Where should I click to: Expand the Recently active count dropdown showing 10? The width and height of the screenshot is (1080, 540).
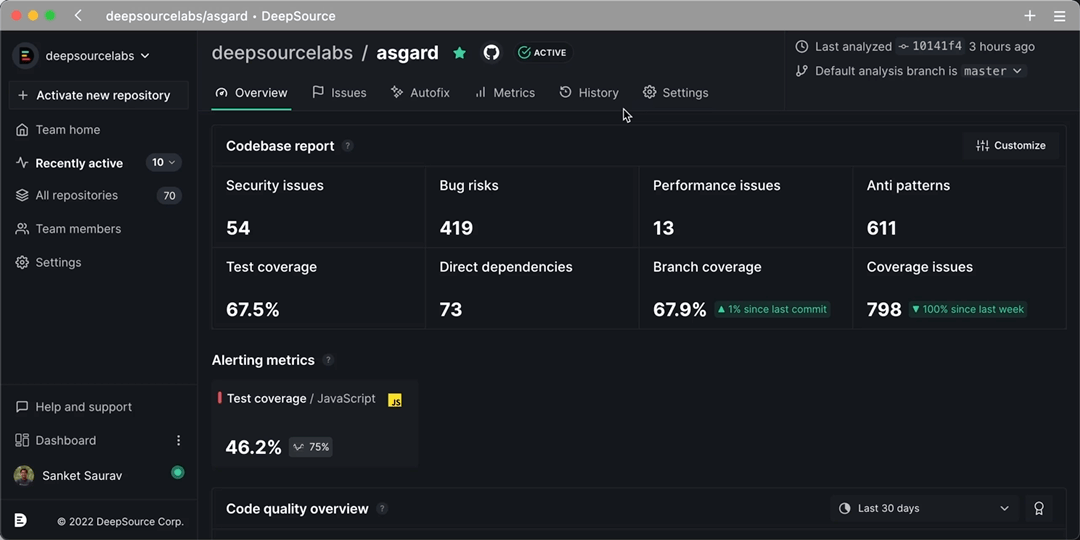(x=164, y=163)
